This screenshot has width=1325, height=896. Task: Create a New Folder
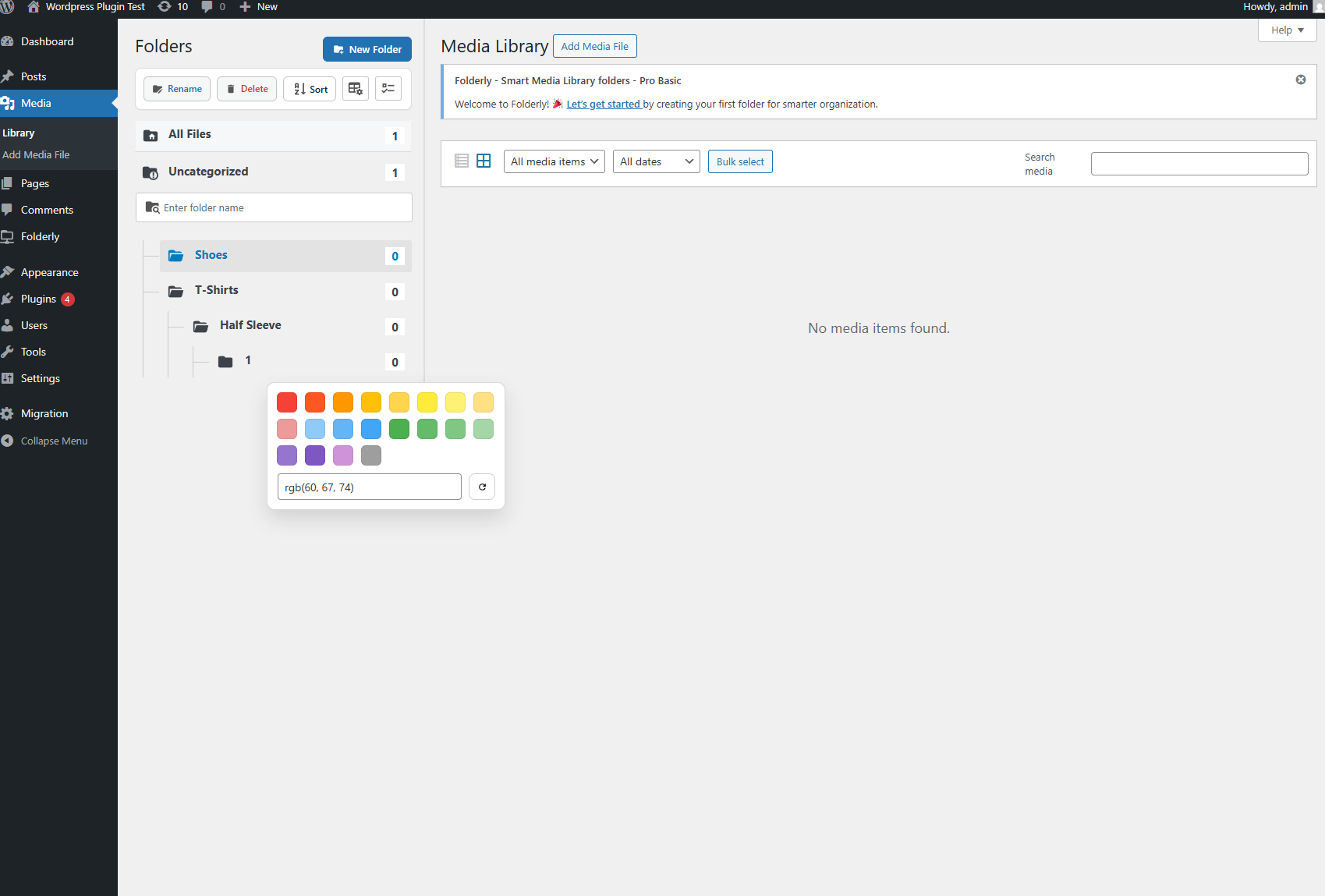click(367, 49)
